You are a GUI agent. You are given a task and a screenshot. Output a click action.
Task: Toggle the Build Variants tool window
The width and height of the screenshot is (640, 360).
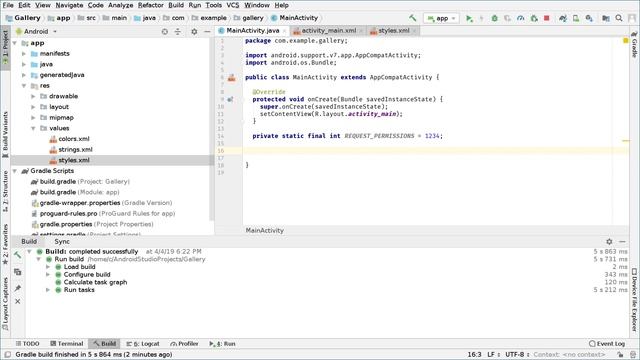5,135
